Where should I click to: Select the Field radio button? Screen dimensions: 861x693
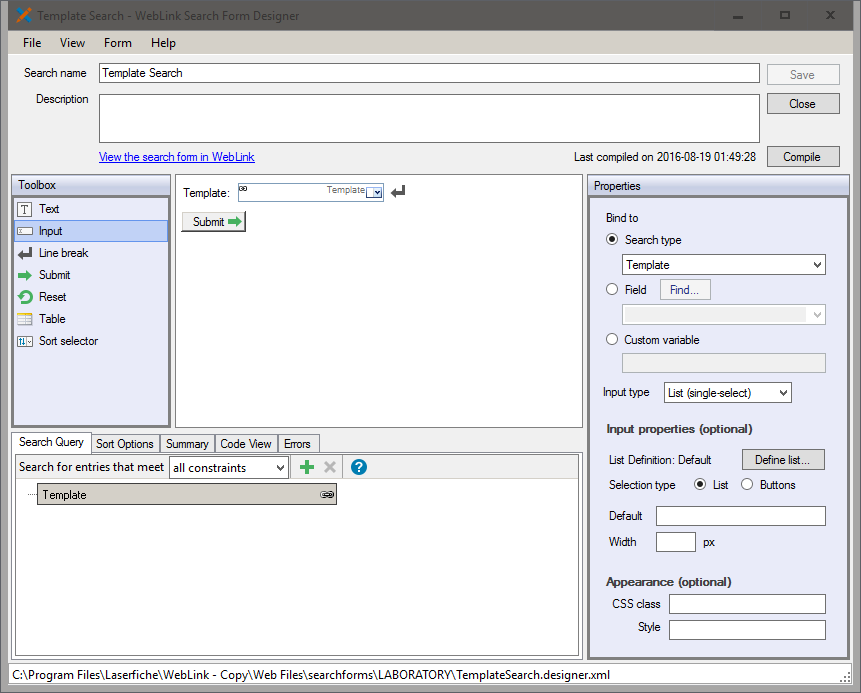[613, 290]
